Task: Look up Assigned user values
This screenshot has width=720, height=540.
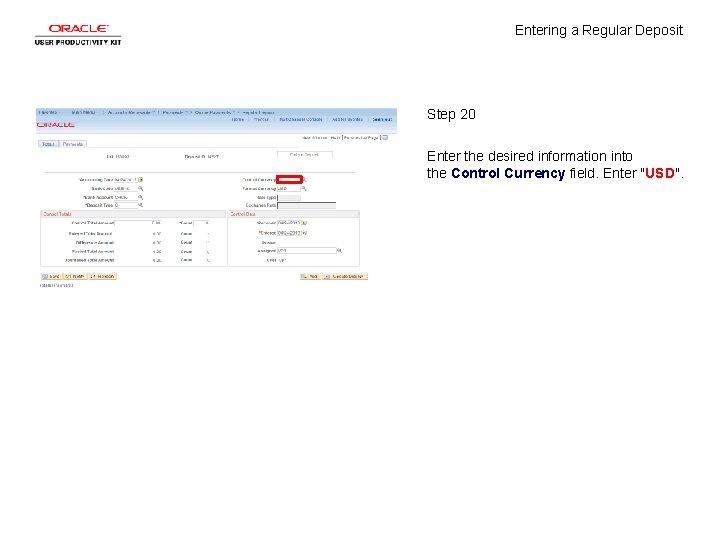Action: coord(339,251)
